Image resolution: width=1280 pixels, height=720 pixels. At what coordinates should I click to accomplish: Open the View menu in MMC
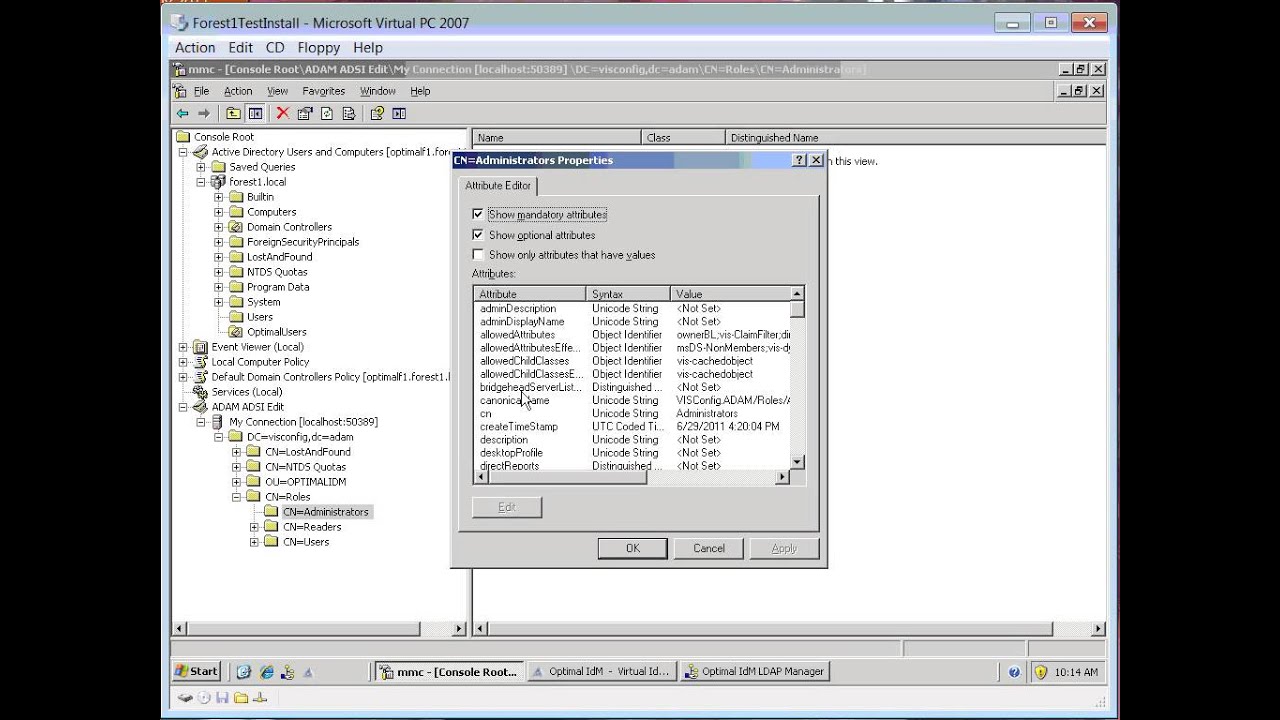[x=277, y=91]
